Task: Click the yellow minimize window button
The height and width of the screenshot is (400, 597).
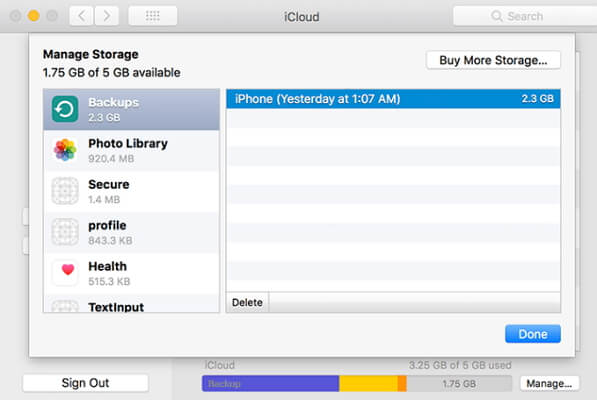Action: 34,16
